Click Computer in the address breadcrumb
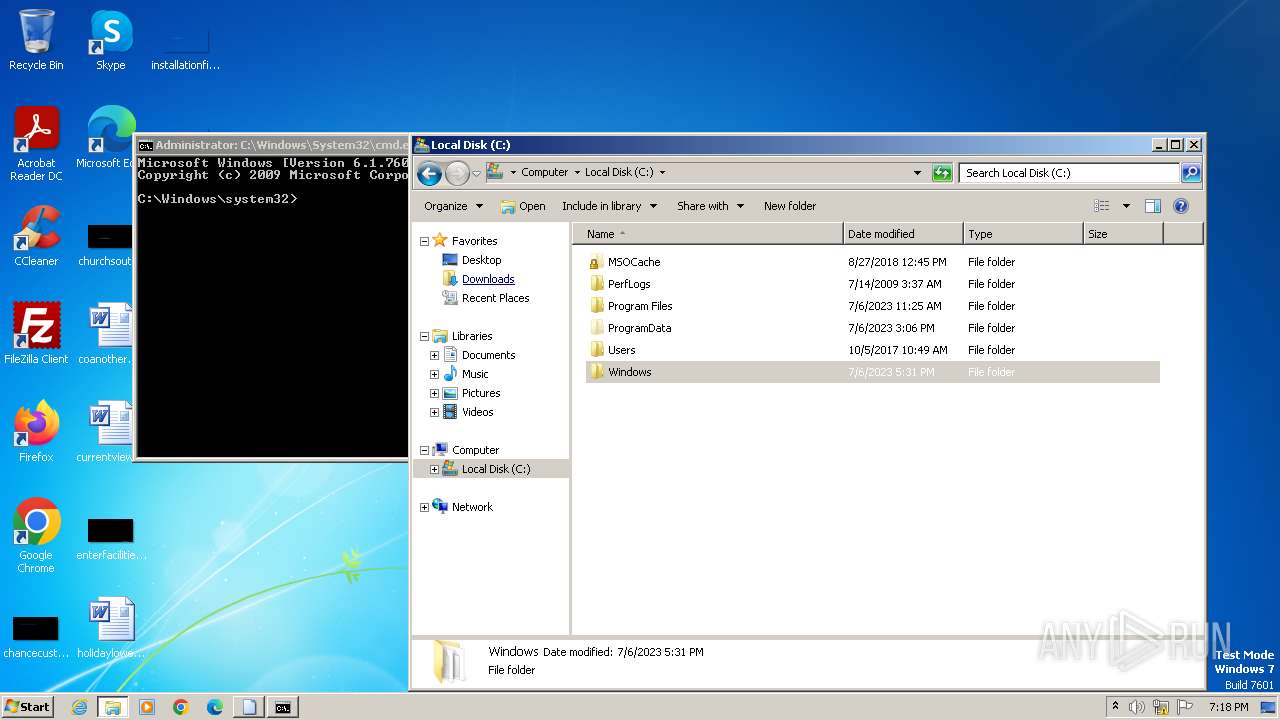 click(544, 172)
